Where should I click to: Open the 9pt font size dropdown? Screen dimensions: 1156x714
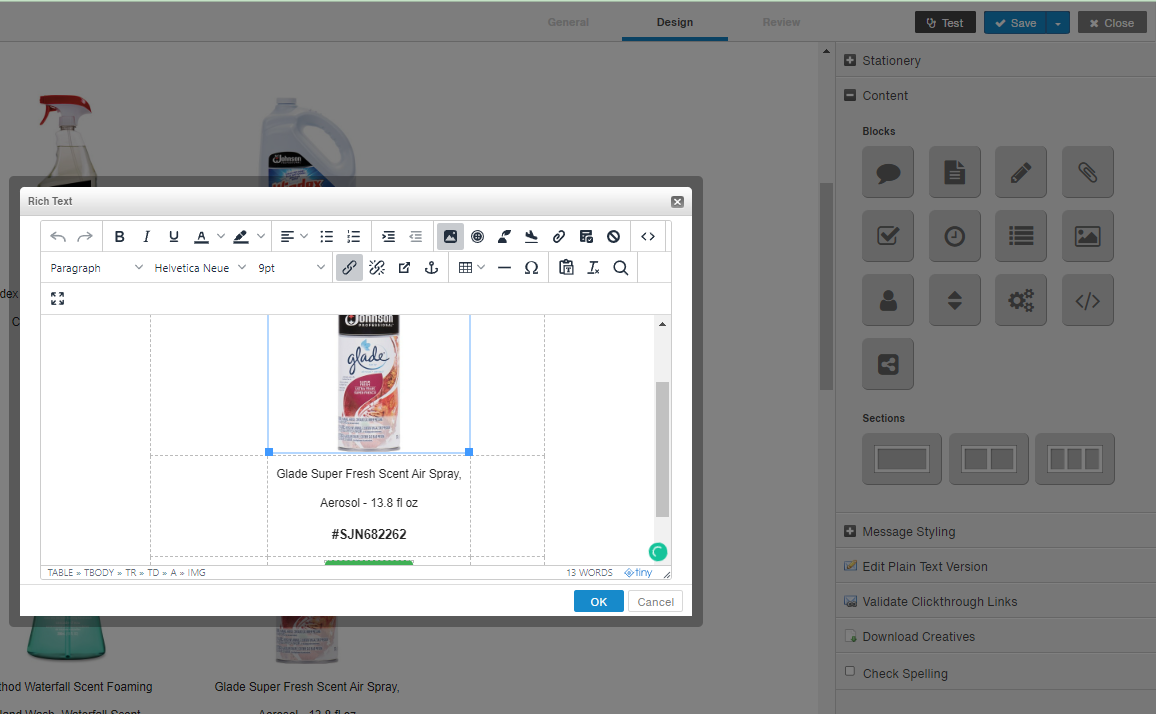pos(290,268)
